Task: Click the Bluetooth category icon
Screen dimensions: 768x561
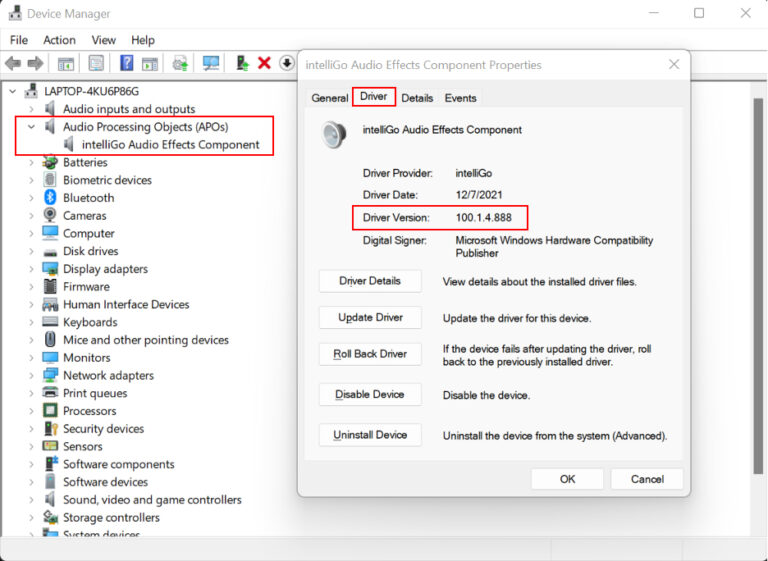Action: pos(50,197)
